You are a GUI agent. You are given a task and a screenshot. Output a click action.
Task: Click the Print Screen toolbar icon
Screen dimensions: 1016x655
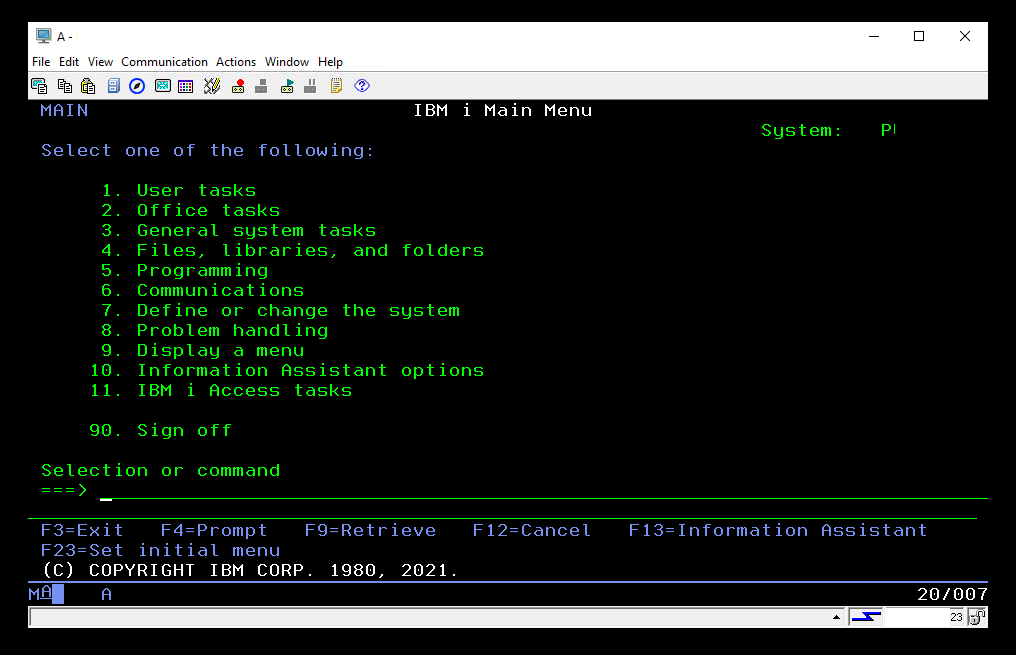point(39,86)
